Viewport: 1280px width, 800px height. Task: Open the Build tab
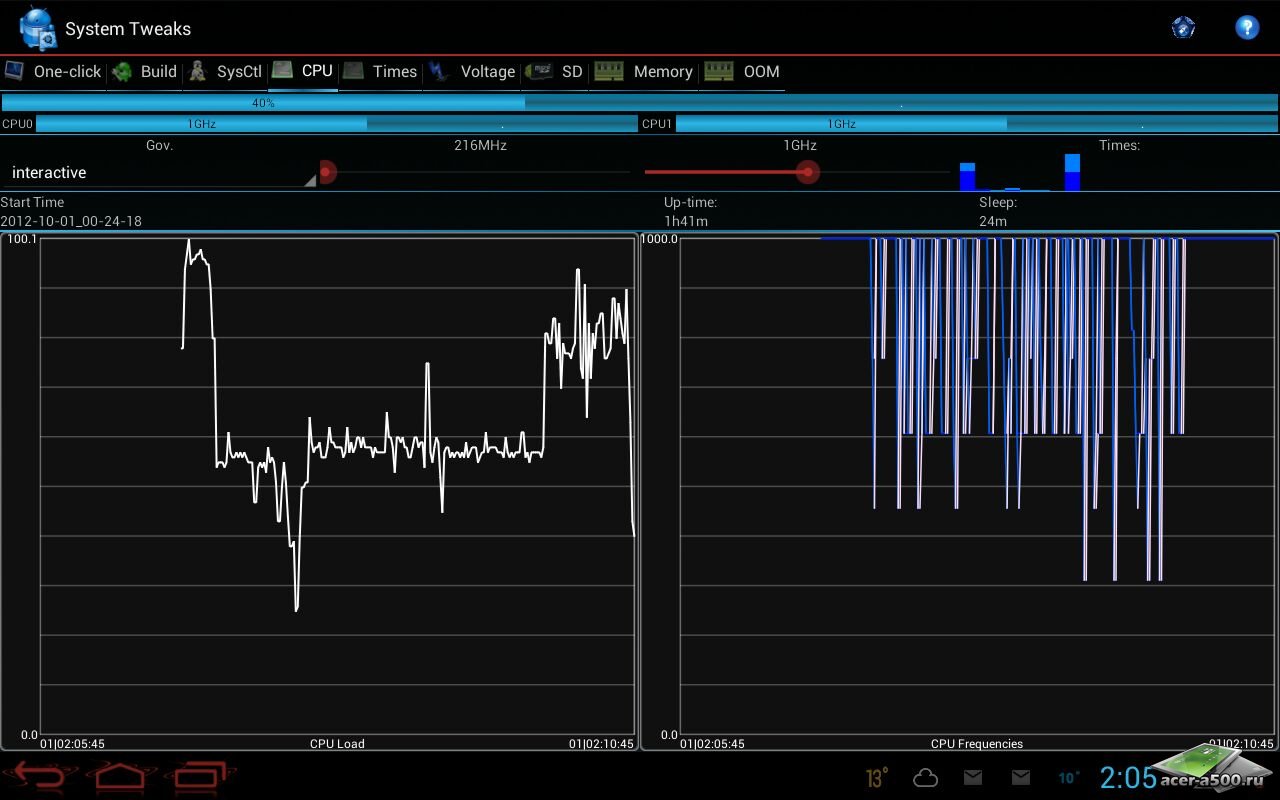pos(145,72)
